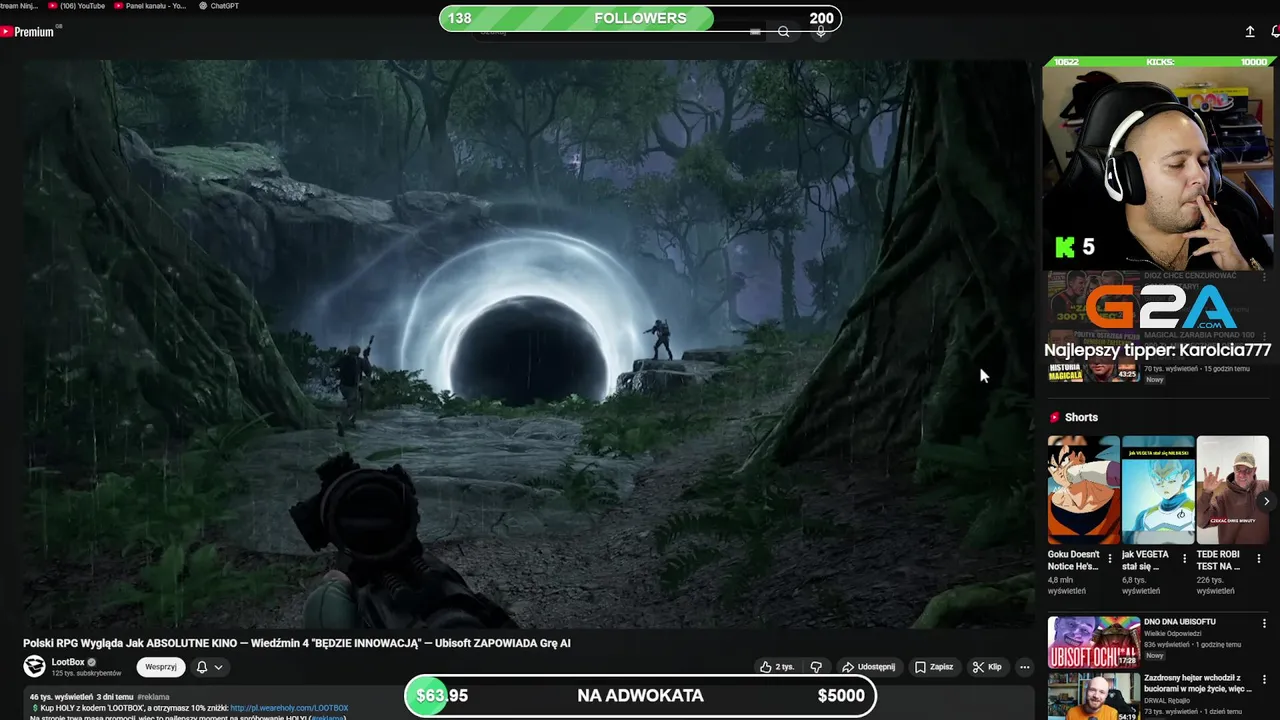
Task: Dislike the video with the thumbs-down button
Action: (x=816, y=667)
